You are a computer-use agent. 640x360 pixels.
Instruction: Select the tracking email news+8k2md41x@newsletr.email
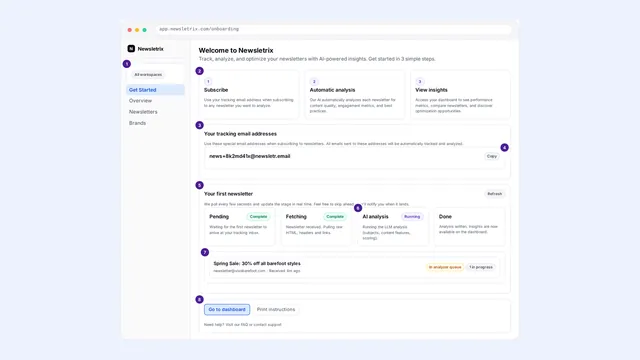click(x=250, y=156)
